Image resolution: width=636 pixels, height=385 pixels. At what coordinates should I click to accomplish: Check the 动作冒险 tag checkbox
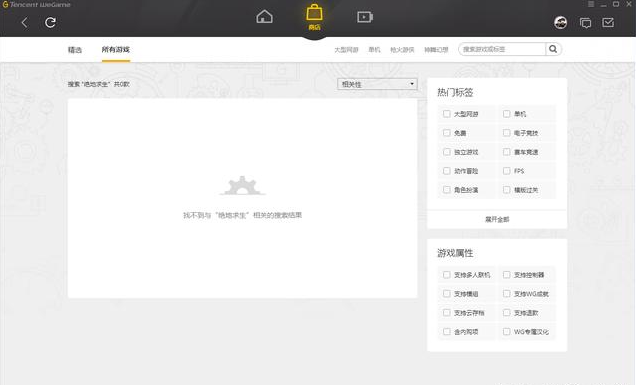pos(447,171)
